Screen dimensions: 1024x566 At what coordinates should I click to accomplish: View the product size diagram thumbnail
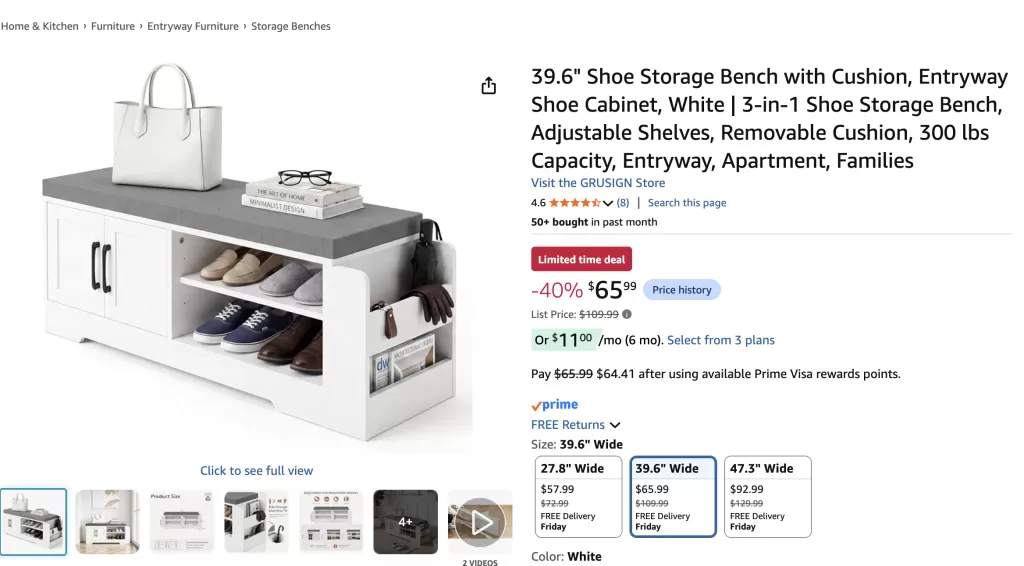click(182, 522)
